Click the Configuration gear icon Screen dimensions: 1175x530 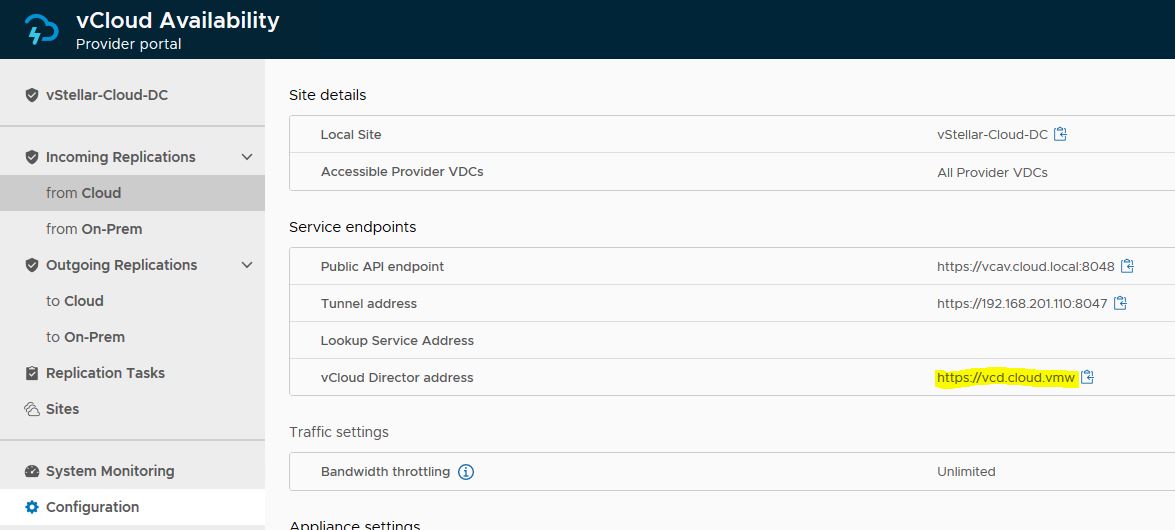32,507
